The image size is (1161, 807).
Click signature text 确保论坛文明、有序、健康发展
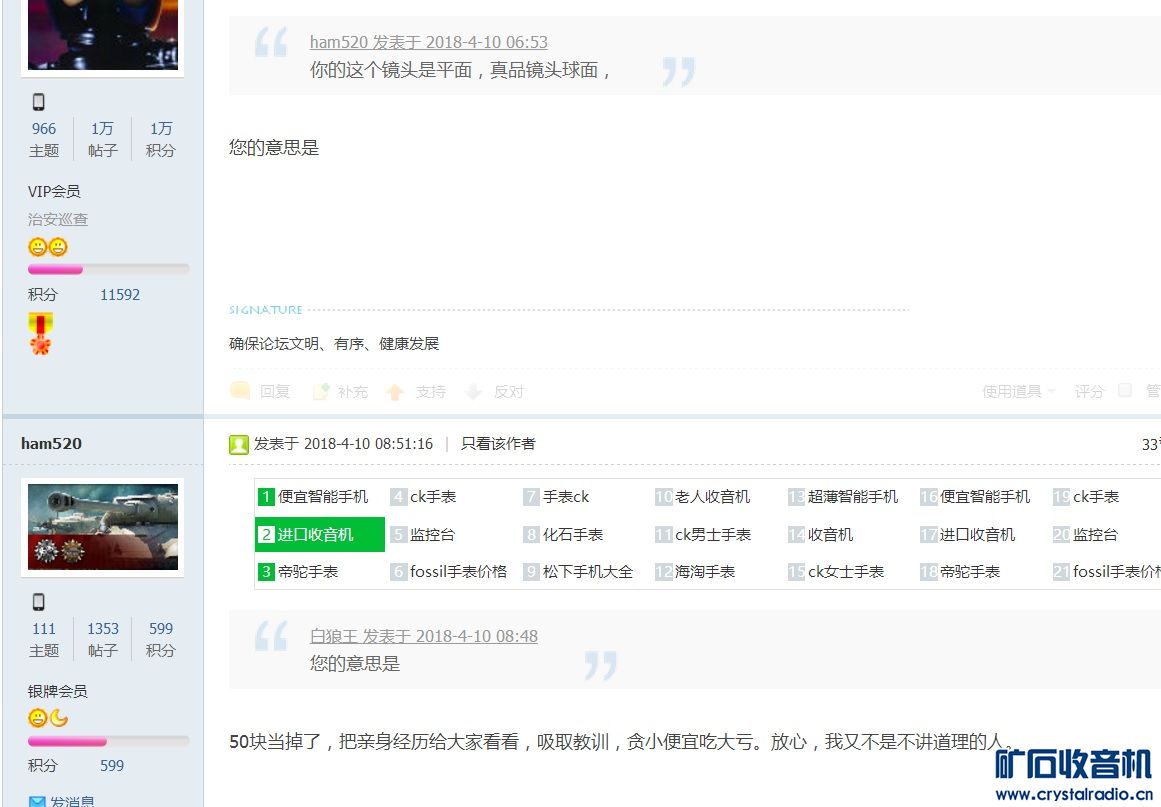(x=334, y=344)
